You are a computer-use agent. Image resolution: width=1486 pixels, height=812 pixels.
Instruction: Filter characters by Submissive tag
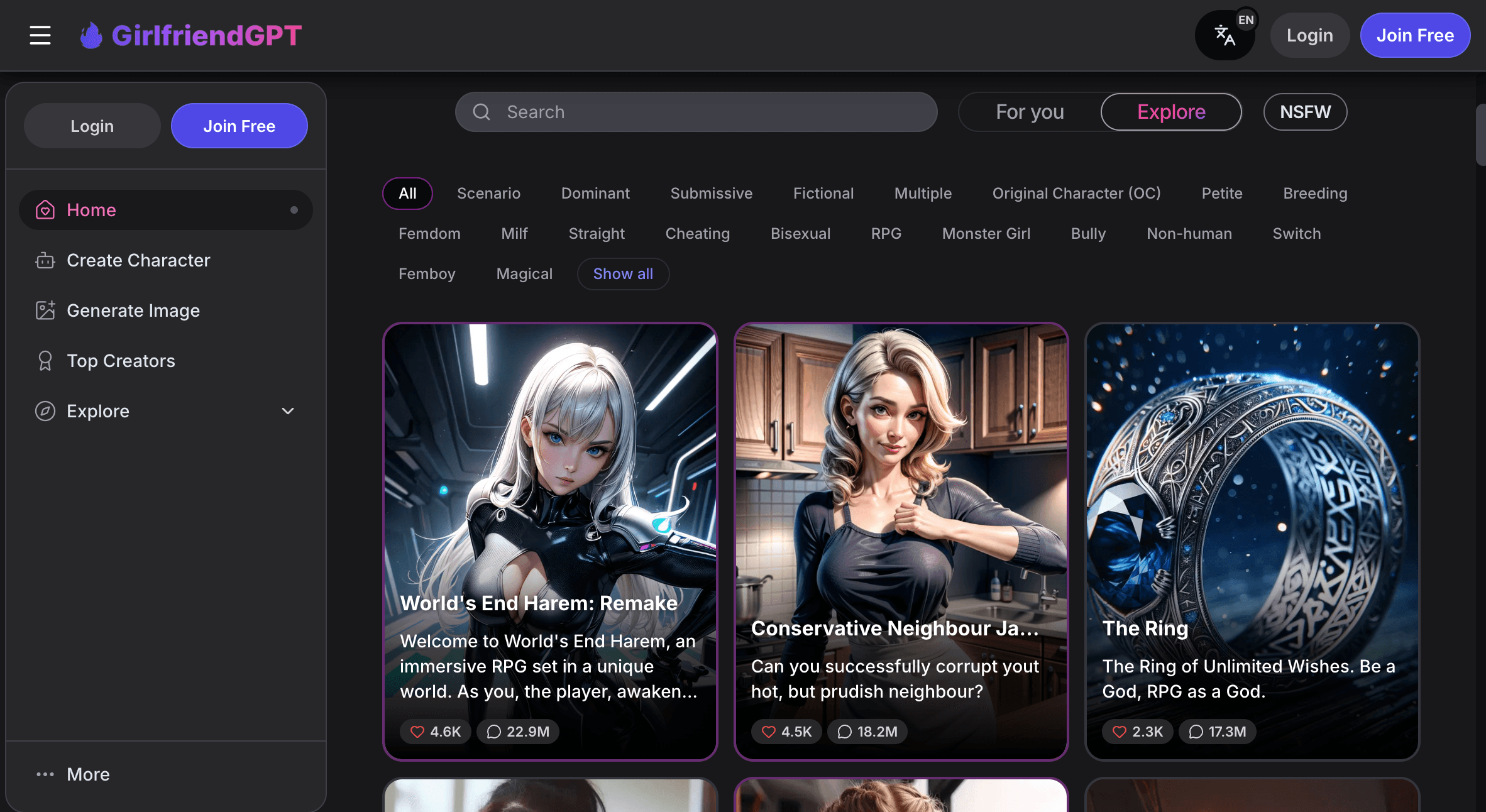[711, 194]
